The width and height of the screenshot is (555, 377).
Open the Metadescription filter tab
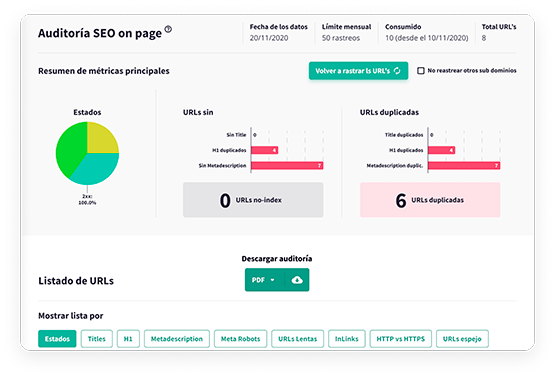click(177, 339)
